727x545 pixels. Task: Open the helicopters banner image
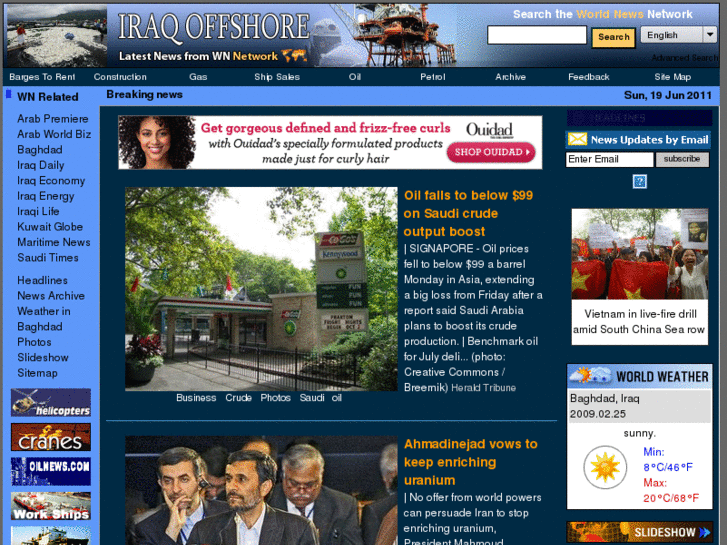coord(51,402)
